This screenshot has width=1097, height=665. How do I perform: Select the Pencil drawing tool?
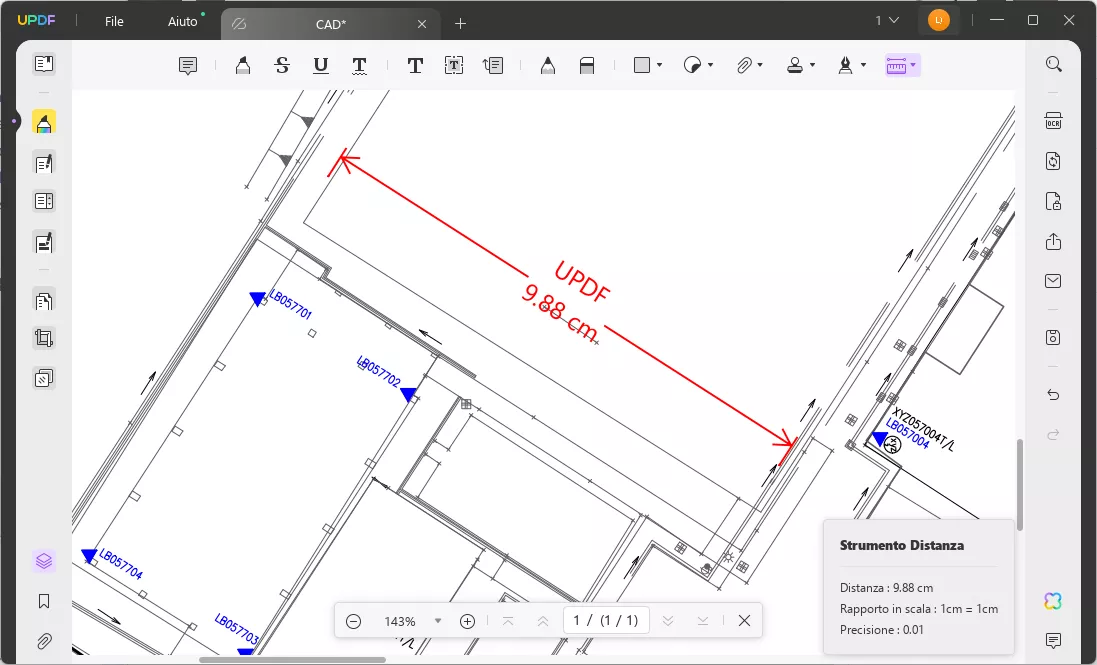548,66
